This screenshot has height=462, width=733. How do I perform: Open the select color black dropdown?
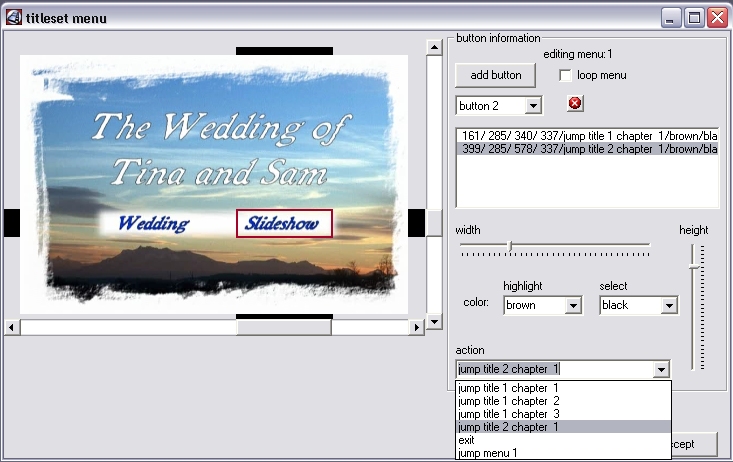[x=668, y=305]
